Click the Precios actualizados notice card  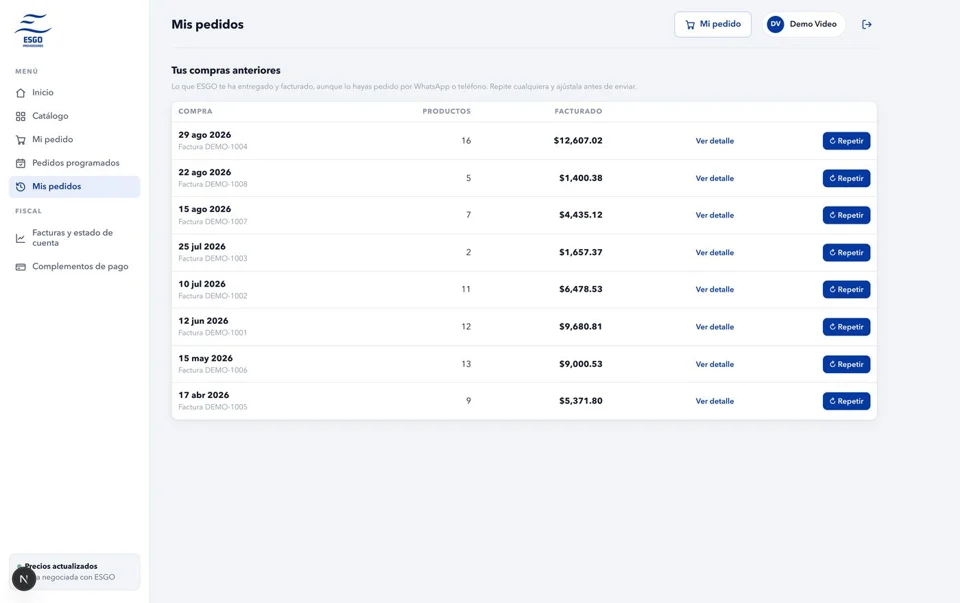74,572
